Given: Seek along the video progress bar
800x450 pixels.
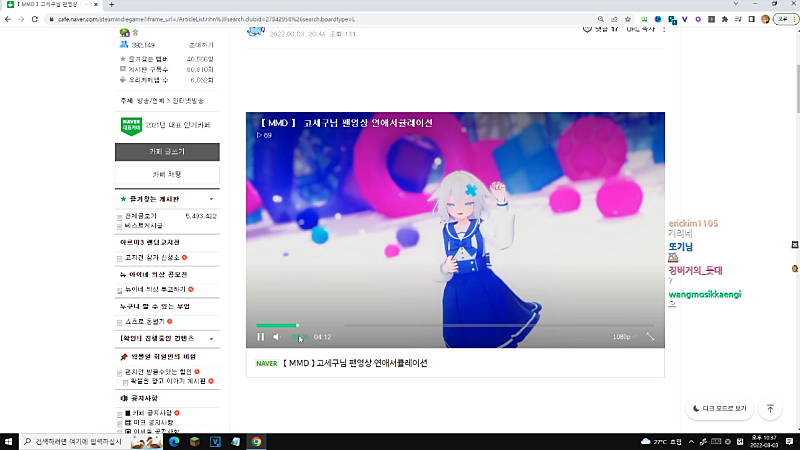Looking at the screenshot, I should click(x=455, y=325).
